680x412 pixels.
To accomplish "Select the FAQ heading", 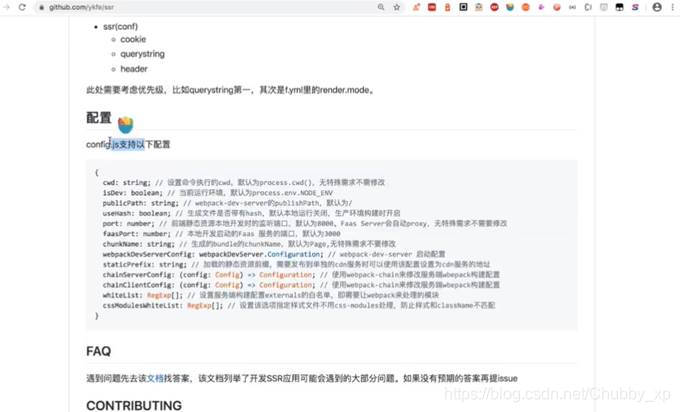I will tap(98, 351).
